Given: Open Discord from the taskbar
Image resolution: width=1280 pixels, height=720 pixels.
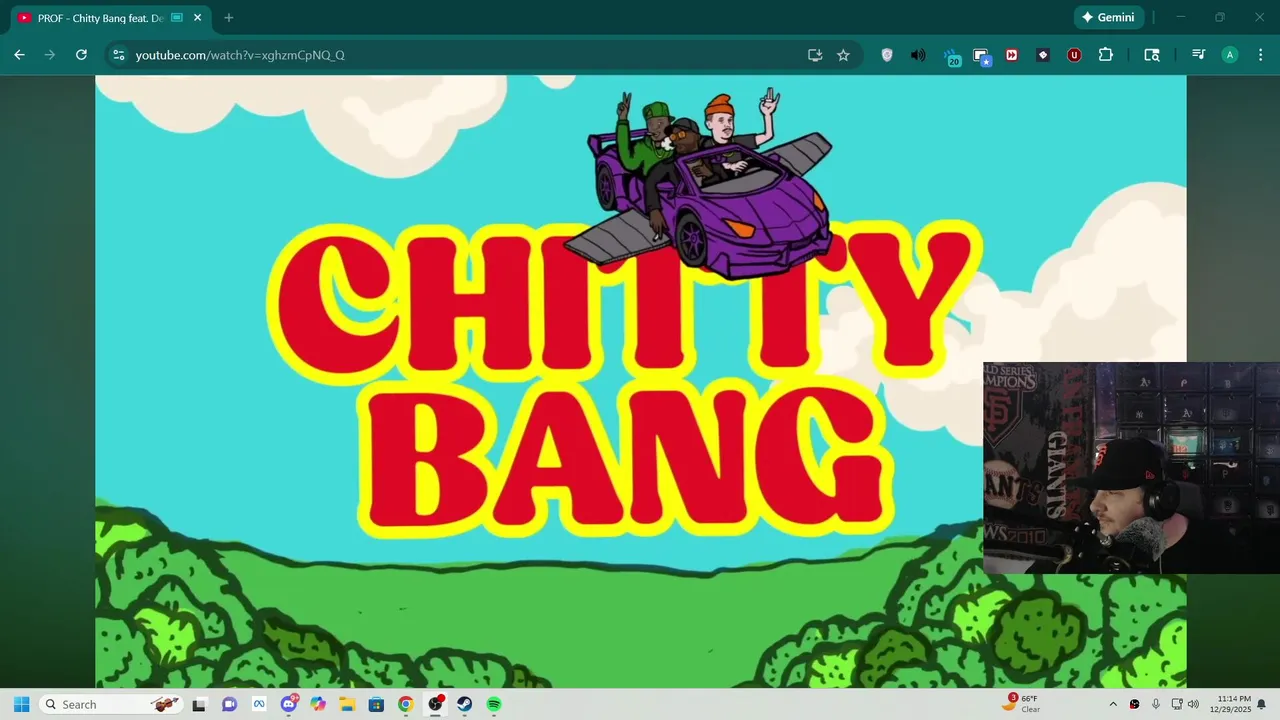Looking at the screenshot, I should (x=289, y=704).
